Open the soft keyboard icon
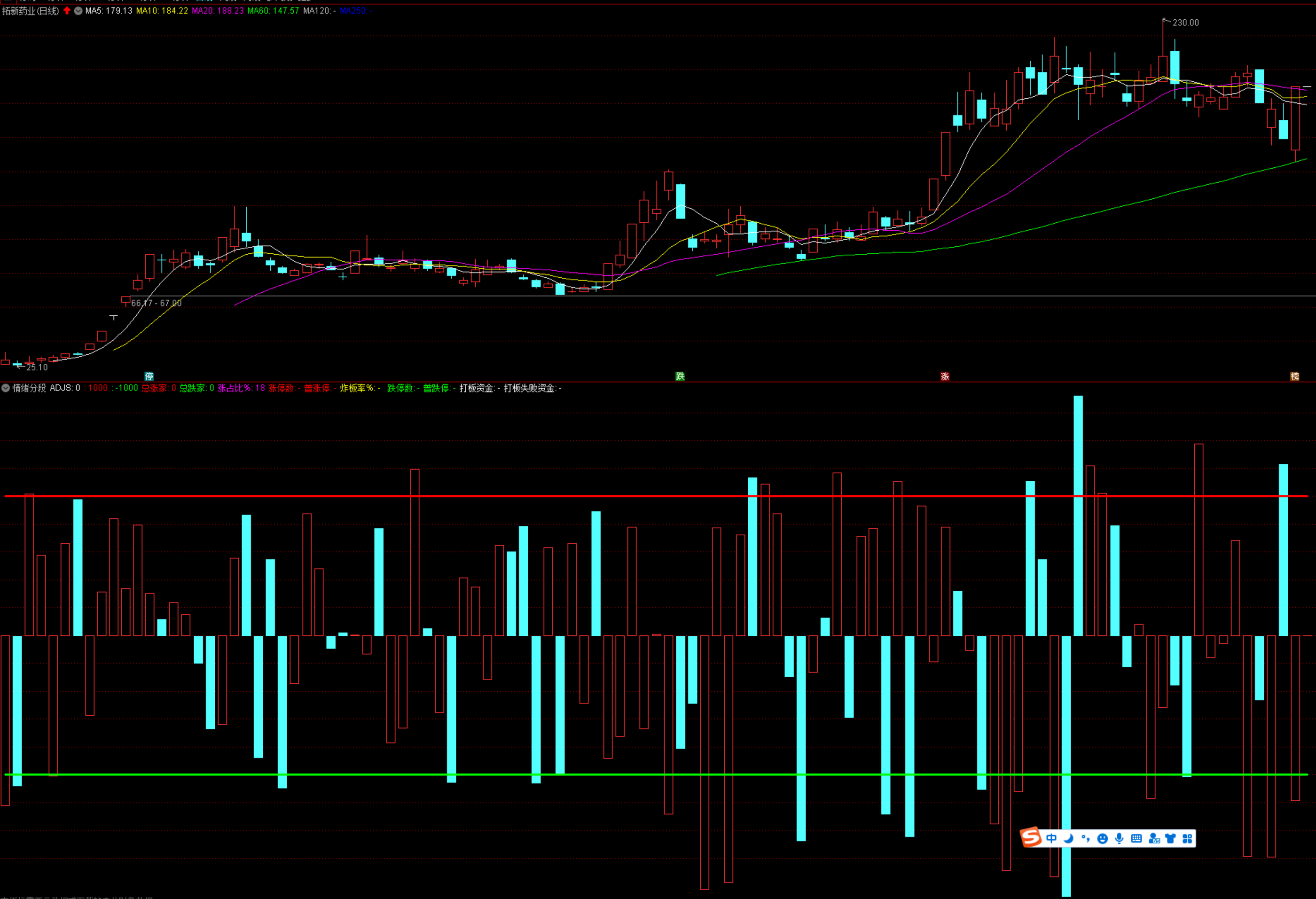Screen dimensions: 1316x899 point(1136,838)
